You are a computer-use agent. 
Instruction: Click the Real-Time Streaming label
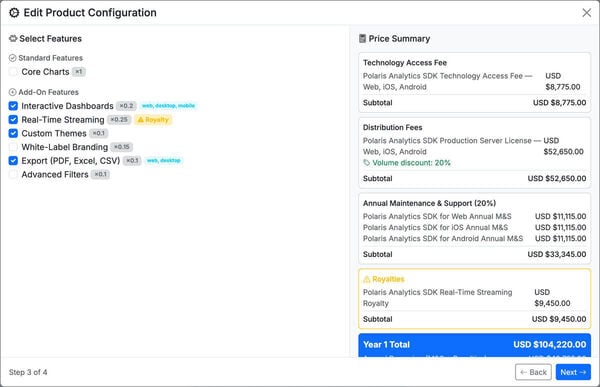[x=63, y=120]
